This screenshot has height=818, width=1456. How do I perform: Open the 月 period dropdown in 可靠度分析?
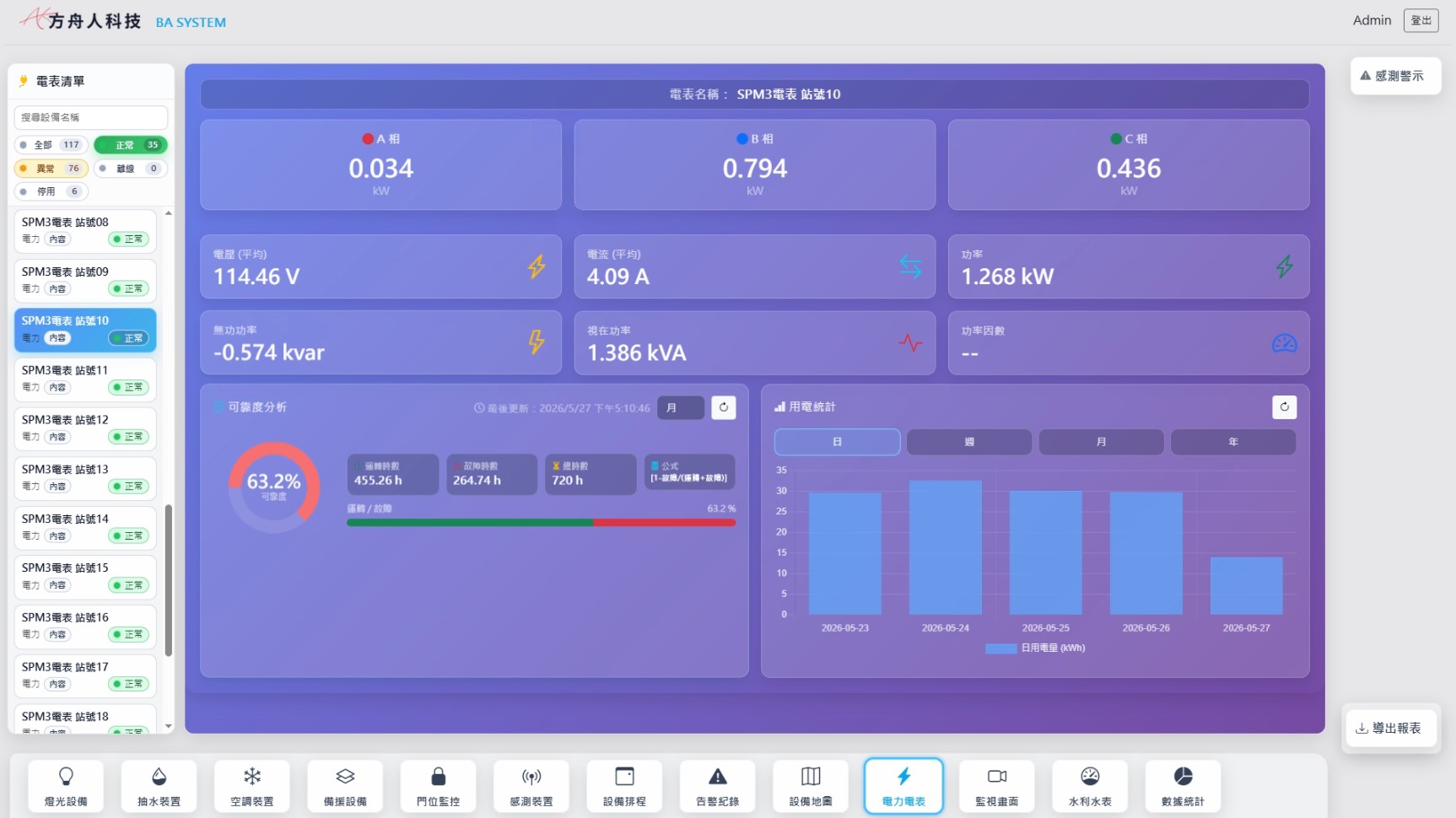click(x=680, y=407)
